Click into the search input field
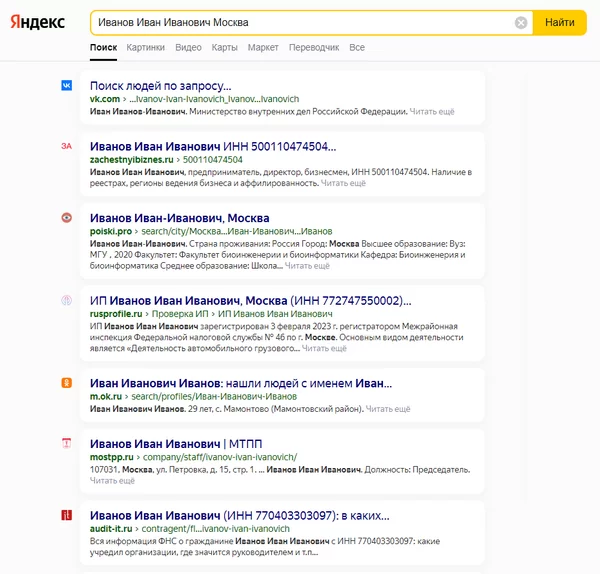 click(x=300, y=23)
